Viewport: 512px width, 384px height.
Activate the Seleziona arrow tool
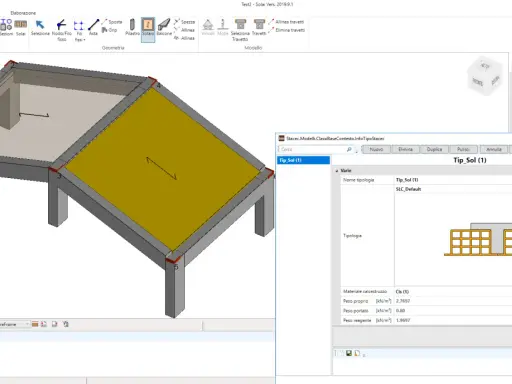pyautogui.click(x=40, y=27)
